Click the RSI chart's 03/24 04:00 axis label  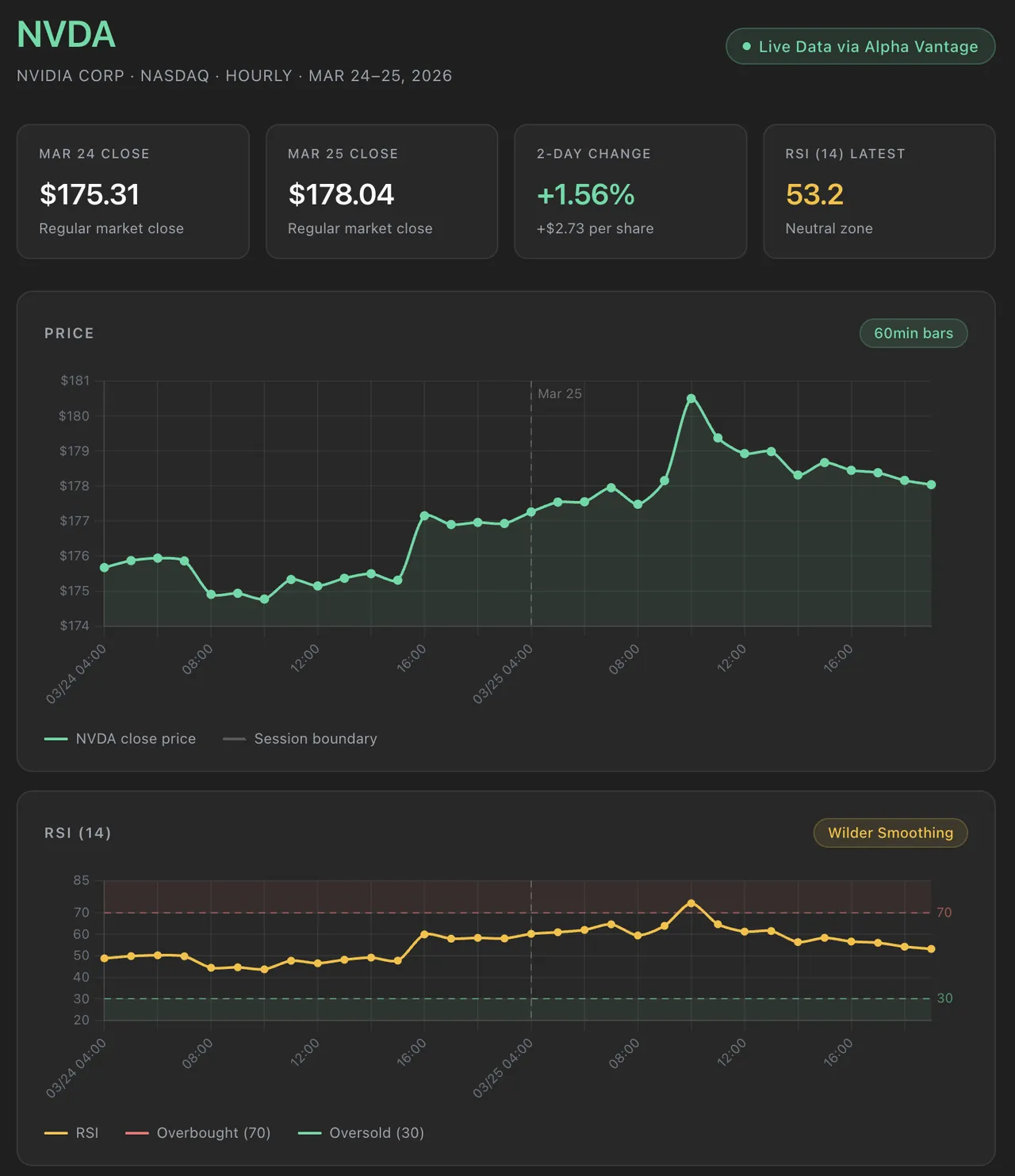(76, 1068)
